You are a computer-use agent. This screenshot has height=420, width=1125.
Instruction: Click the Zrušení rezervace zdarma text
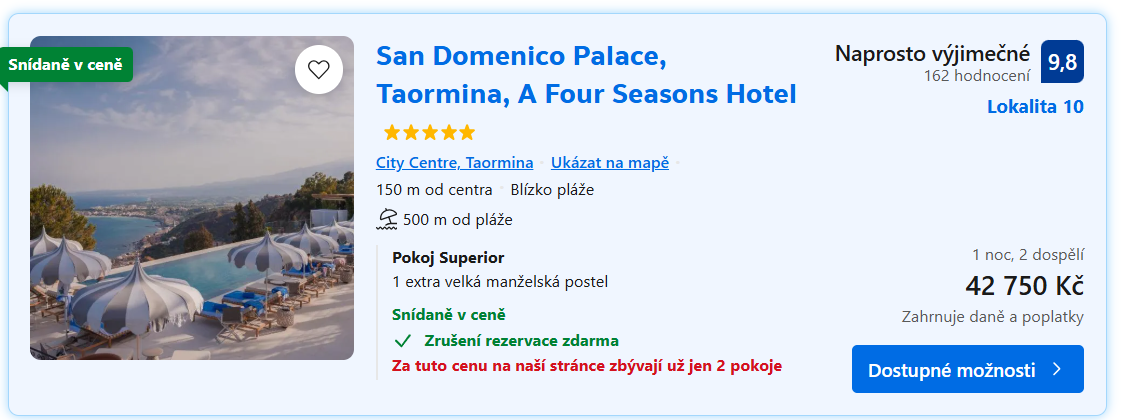click(x=521, y=340)
